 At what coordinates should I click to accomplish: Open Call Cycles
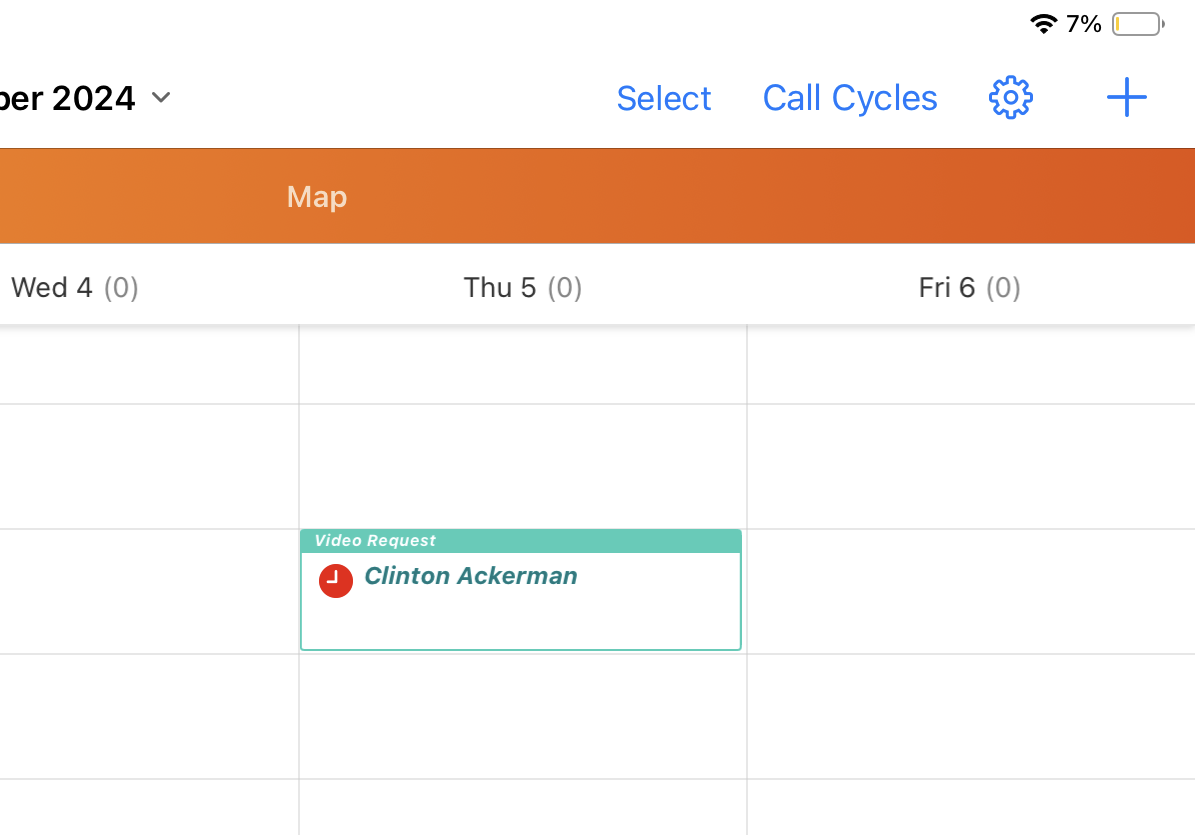(849, 98)
